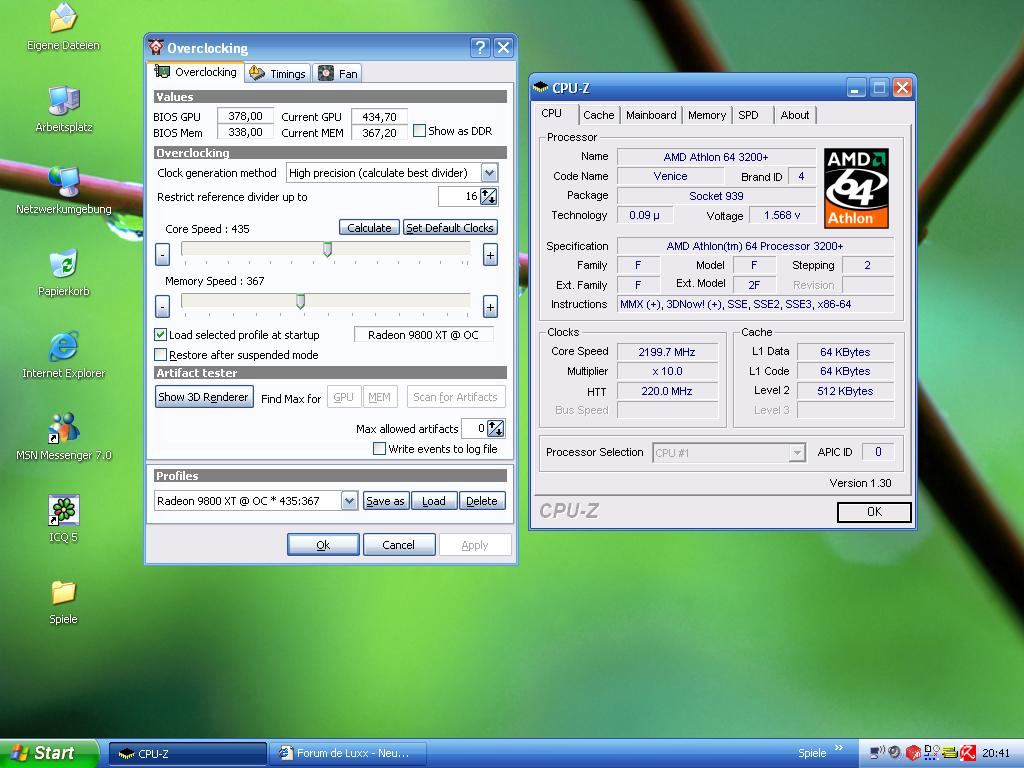Click Set Default Clocks button

tap(450, 227)
